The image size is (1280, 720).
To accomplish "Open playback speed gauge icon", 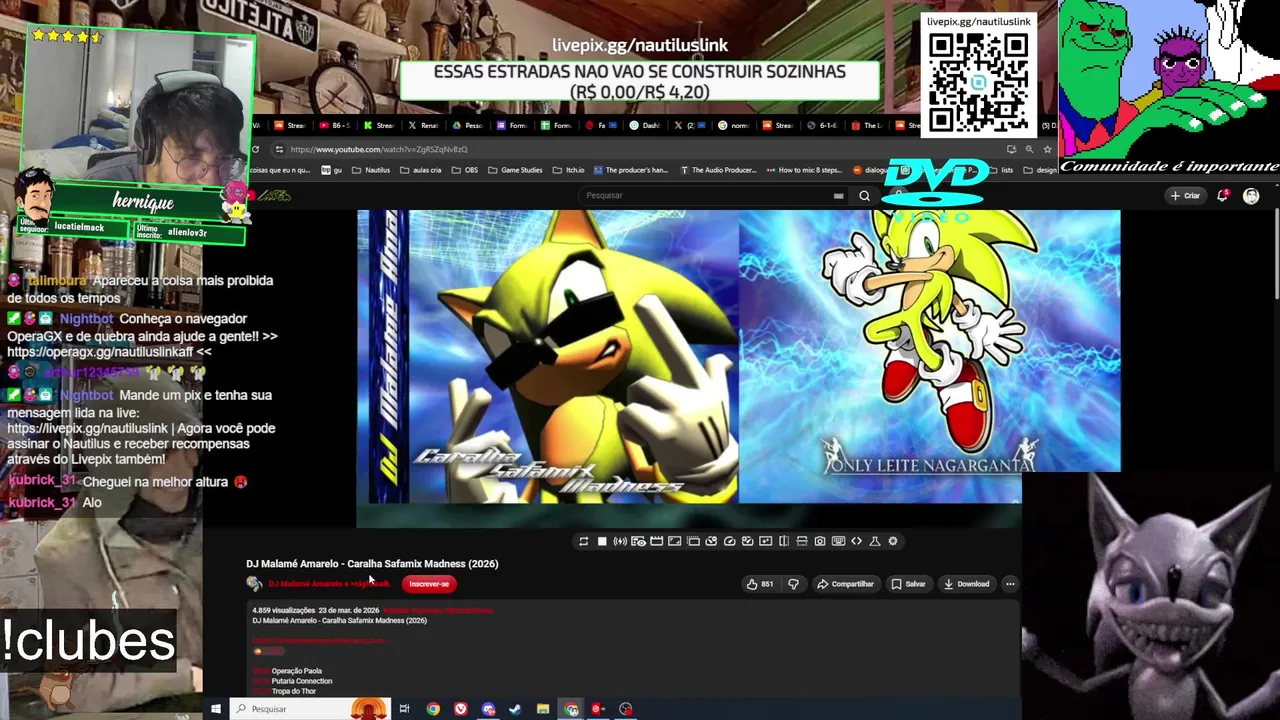I will (729, 541).
